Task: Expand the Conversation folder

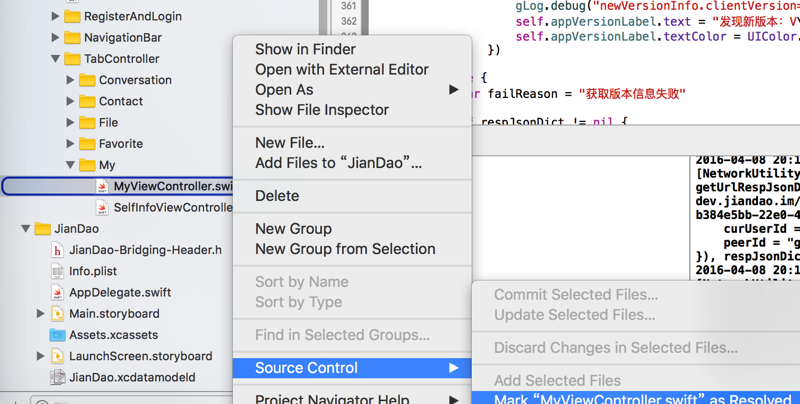Action: 71,80
